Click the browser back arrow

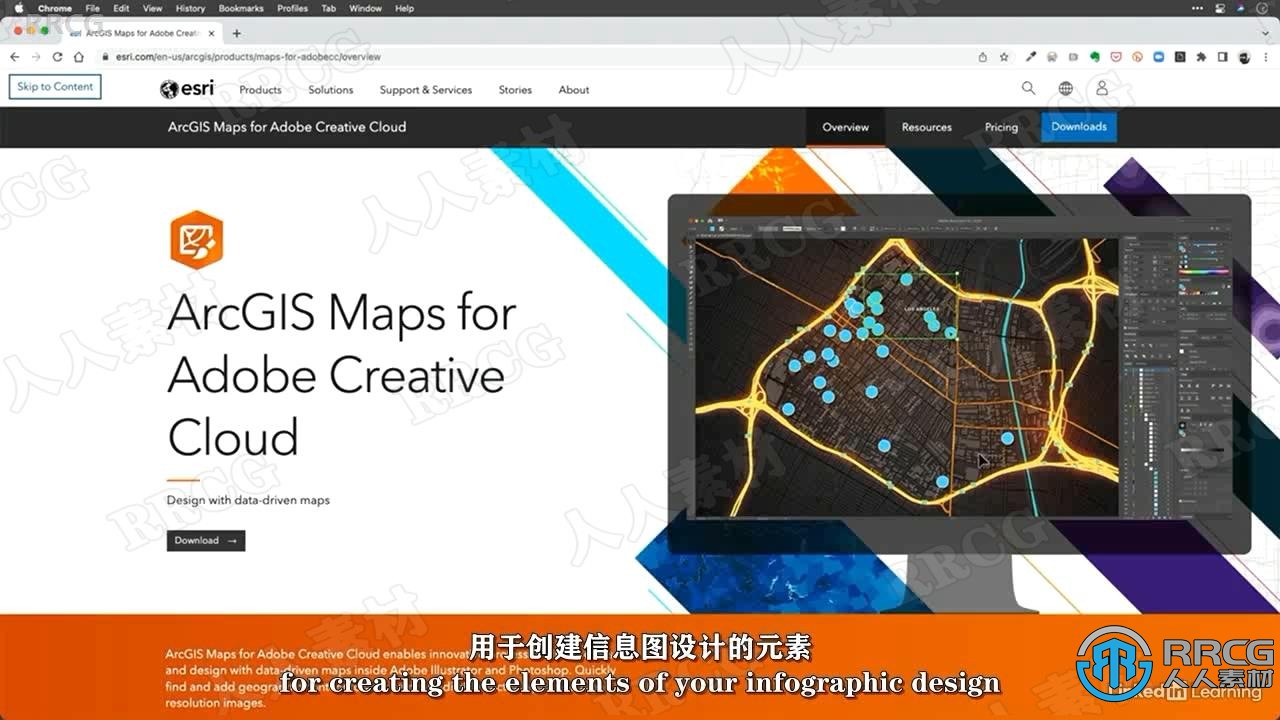coord(13,57)
